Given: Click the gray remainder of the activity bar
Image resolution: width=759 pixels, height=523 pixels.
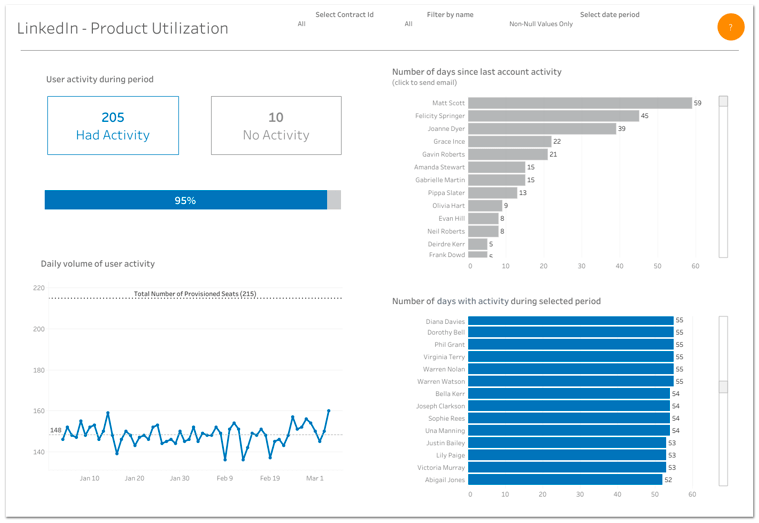Looking at the screenshot, I should pyautogui.click(x=334, y=200).
